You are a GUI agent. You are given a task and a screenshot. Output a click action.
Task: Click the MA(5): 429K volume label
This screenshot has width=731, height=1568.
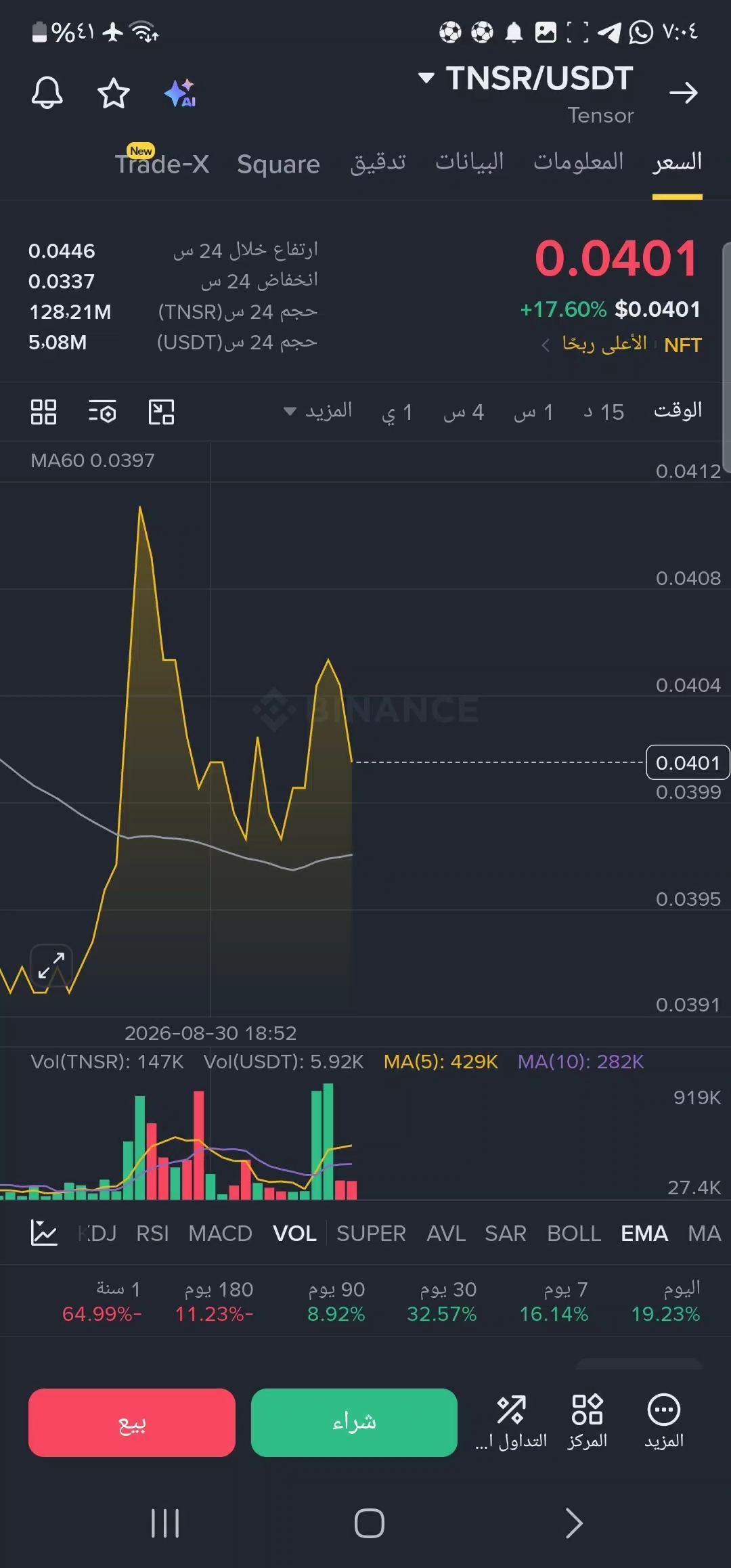tap(441, 1062)
